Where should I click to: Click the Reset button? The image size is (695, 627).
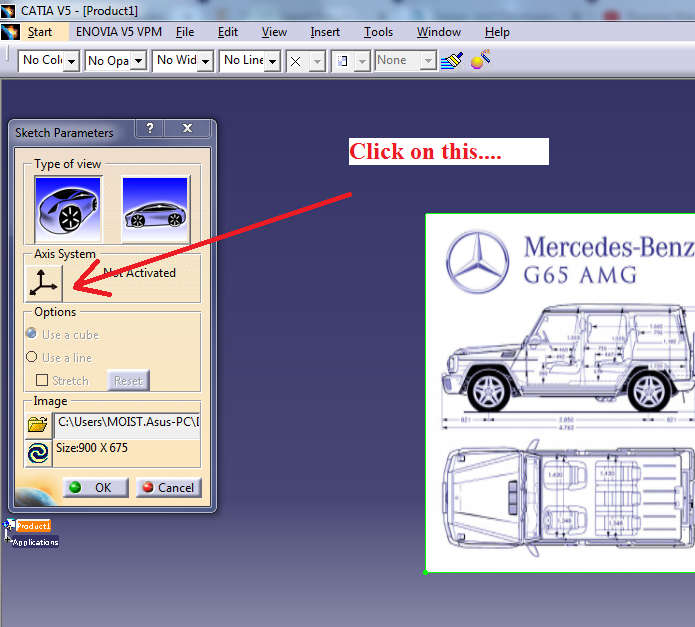[129, 381]
